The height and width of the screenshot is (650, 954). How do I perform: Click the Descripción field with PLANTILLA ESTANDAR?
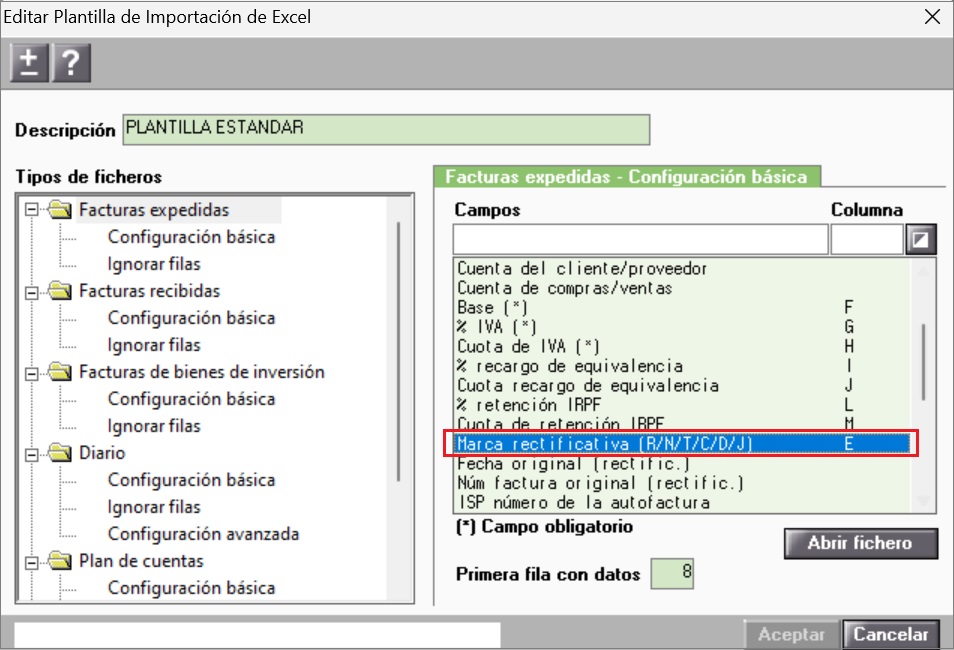386,129
